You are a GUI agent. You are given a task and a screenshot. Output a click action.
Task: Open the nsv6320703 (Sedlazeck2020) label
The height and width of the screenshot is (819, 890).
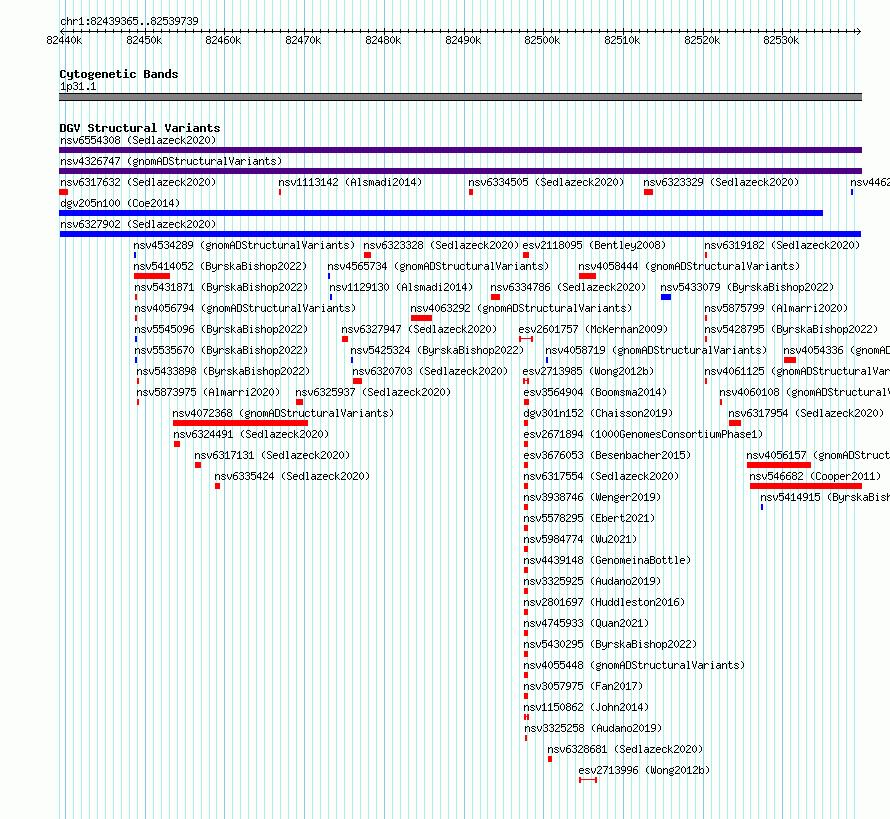[x=430, y=371]
